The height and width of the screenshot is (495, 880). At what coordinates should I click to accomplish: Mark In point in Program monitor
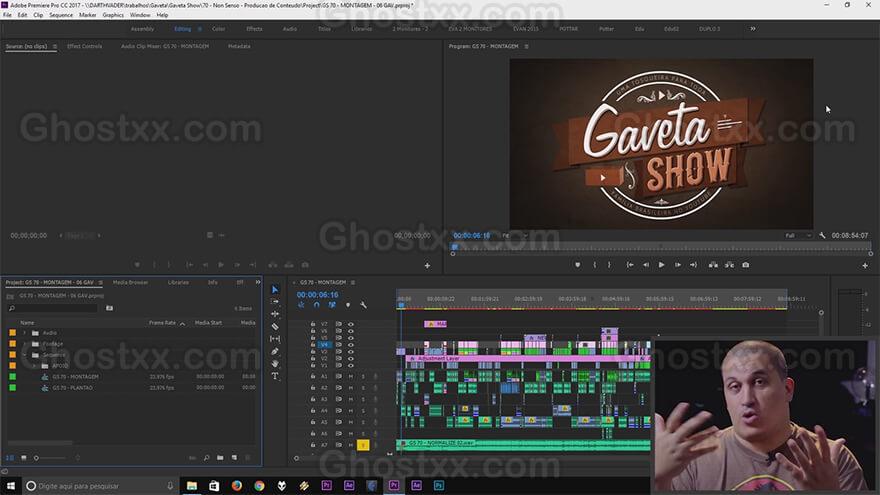[x=594, y=265]
